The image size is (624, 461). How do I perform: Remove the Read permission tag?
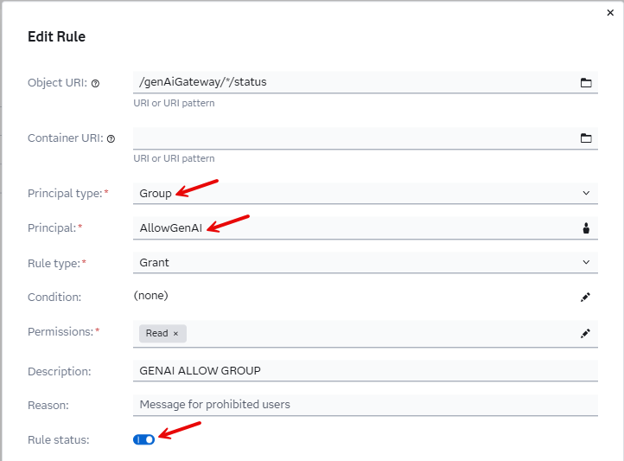[176, 334]
